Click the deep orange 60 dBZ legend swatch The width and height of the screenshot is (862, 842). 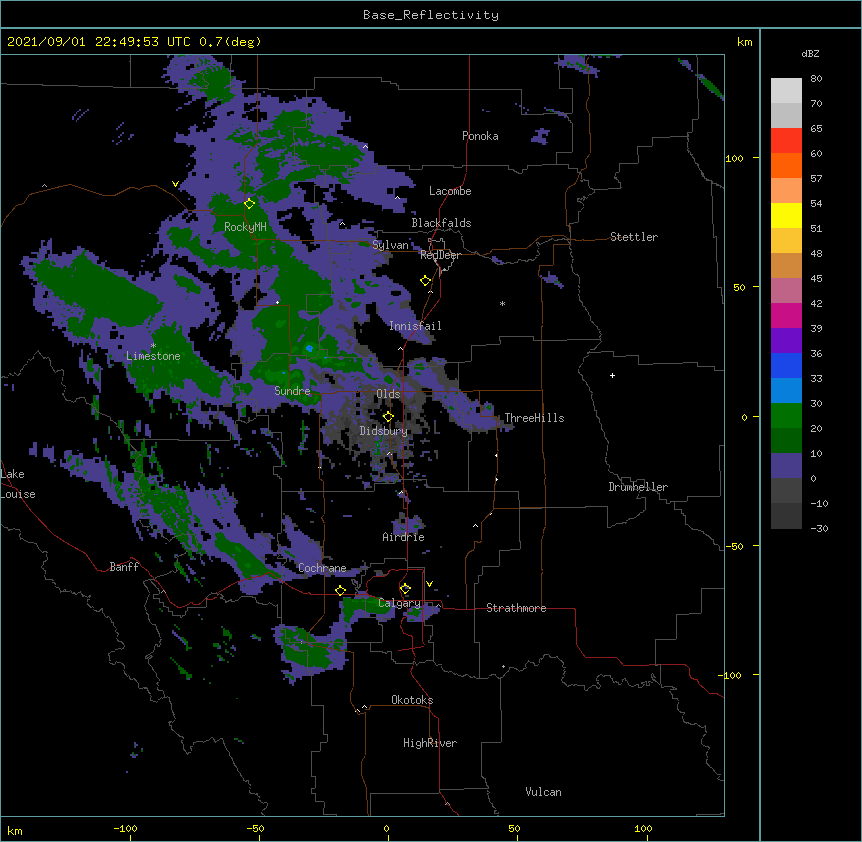(786, 165)
